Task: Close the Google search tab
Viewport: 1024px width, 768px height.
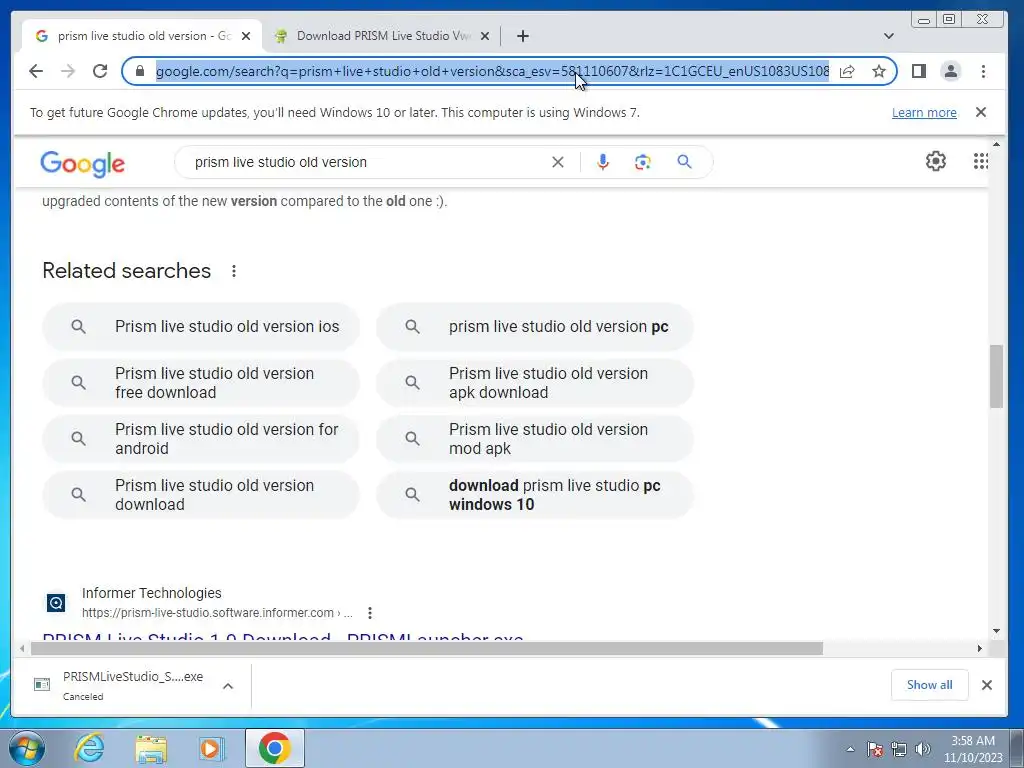Action: [x=246, y=36]
